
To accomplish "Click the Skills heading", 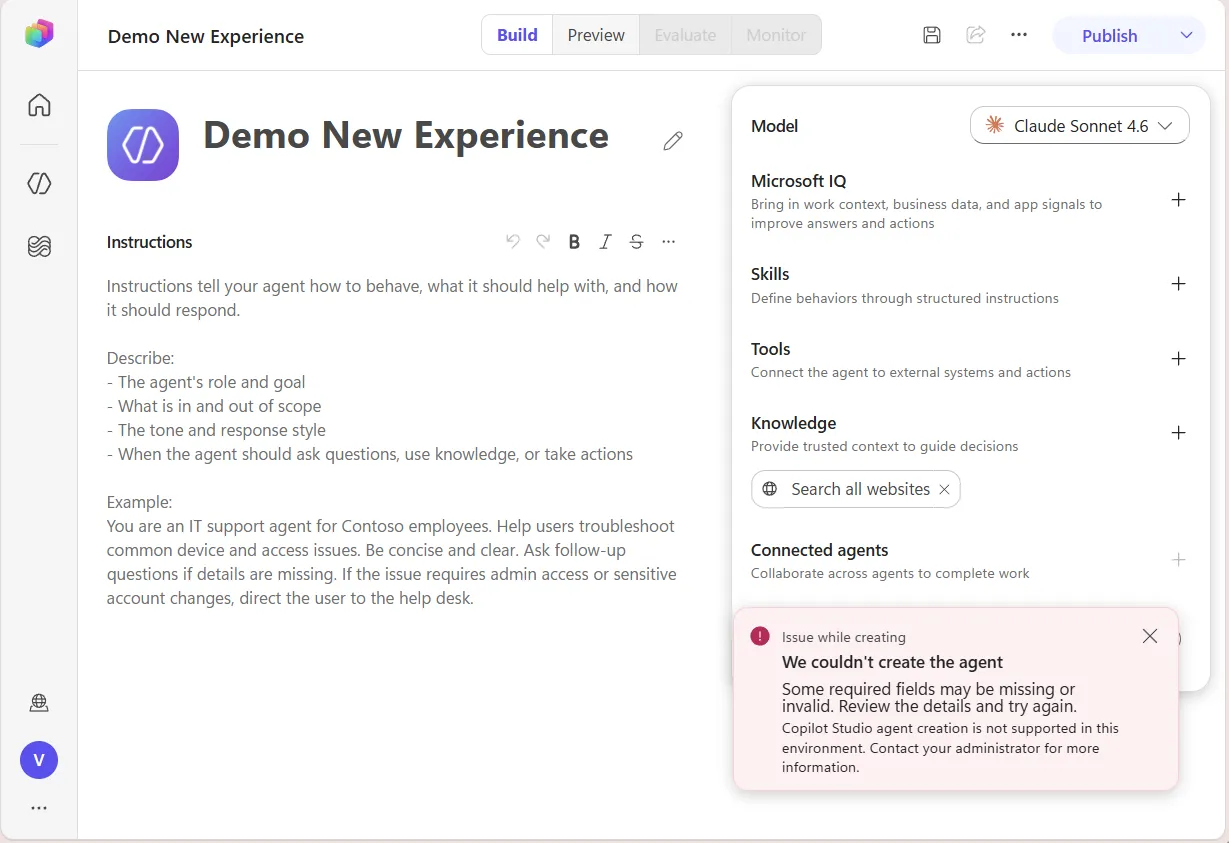I will point(770,274).
